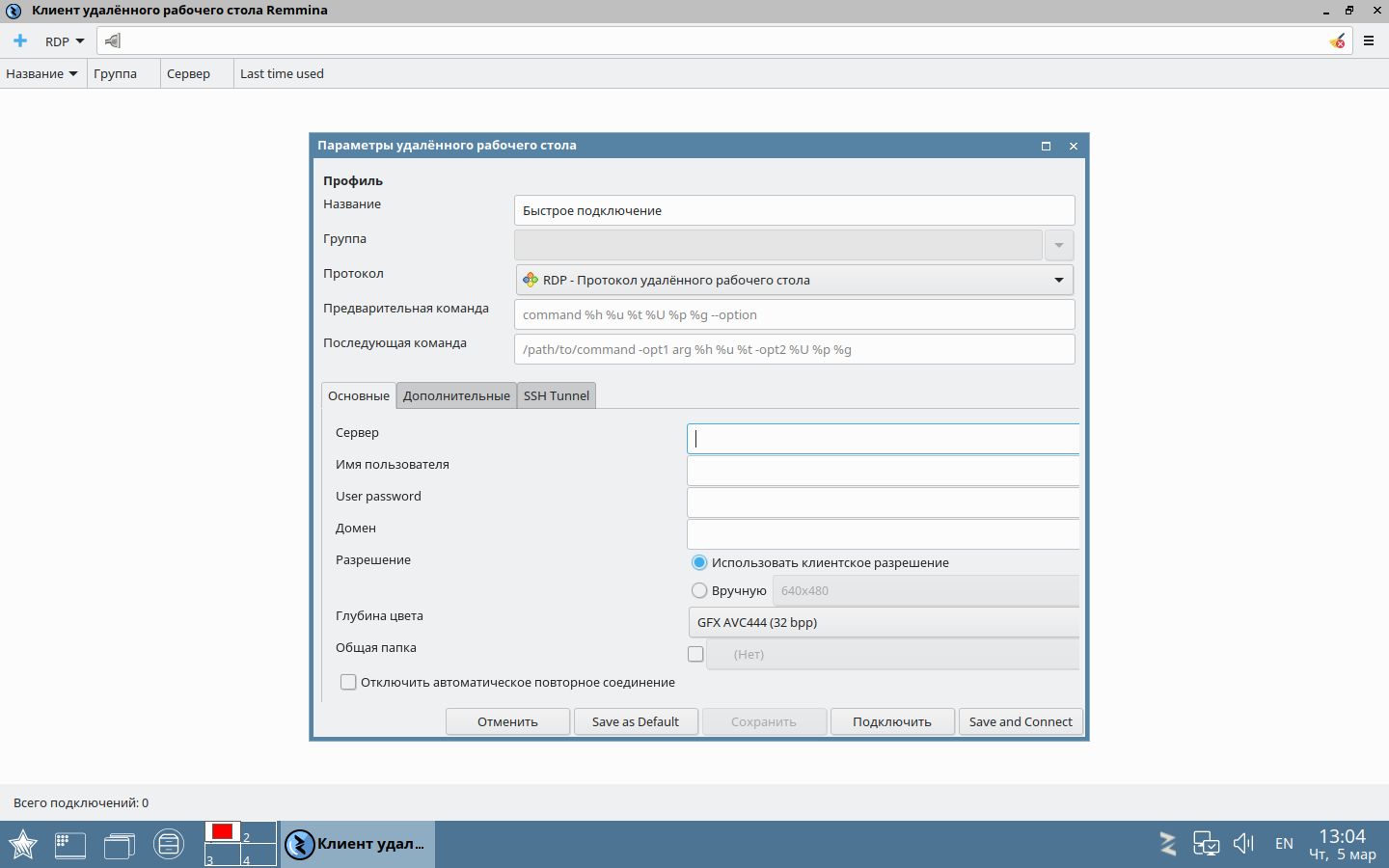Screen dimensions: 1389x868
Task: Switch to the Основные tab
Action: 359,395
